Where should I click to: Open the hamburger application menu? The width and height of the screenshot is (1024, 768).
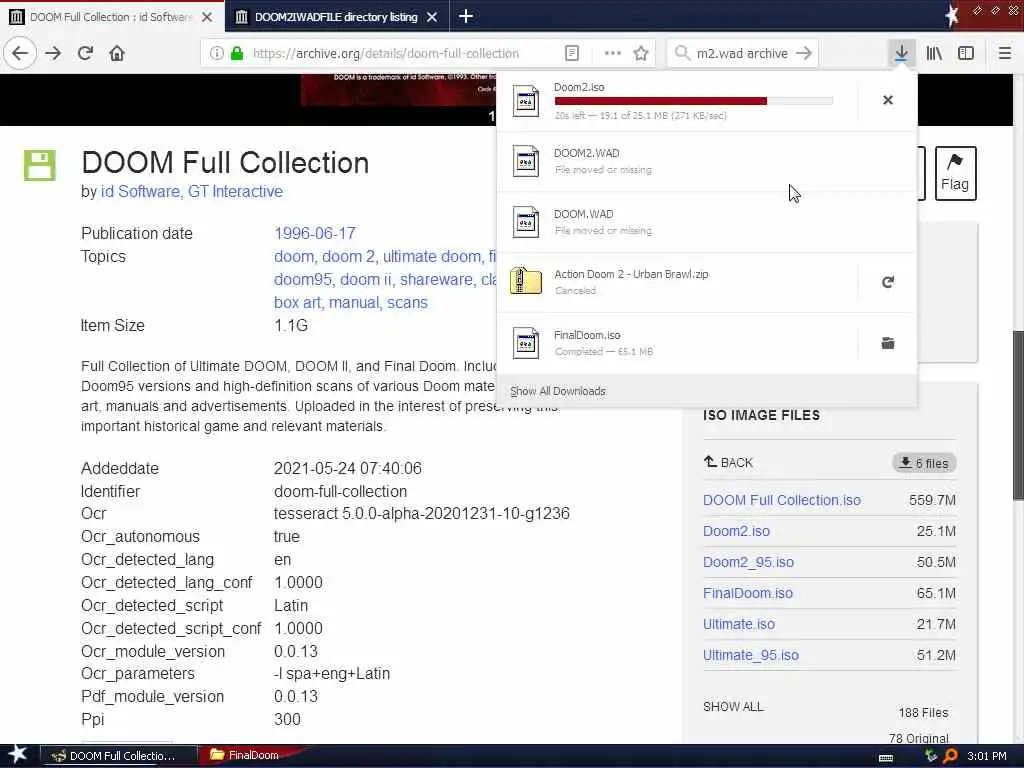[x=1004, y=53]
